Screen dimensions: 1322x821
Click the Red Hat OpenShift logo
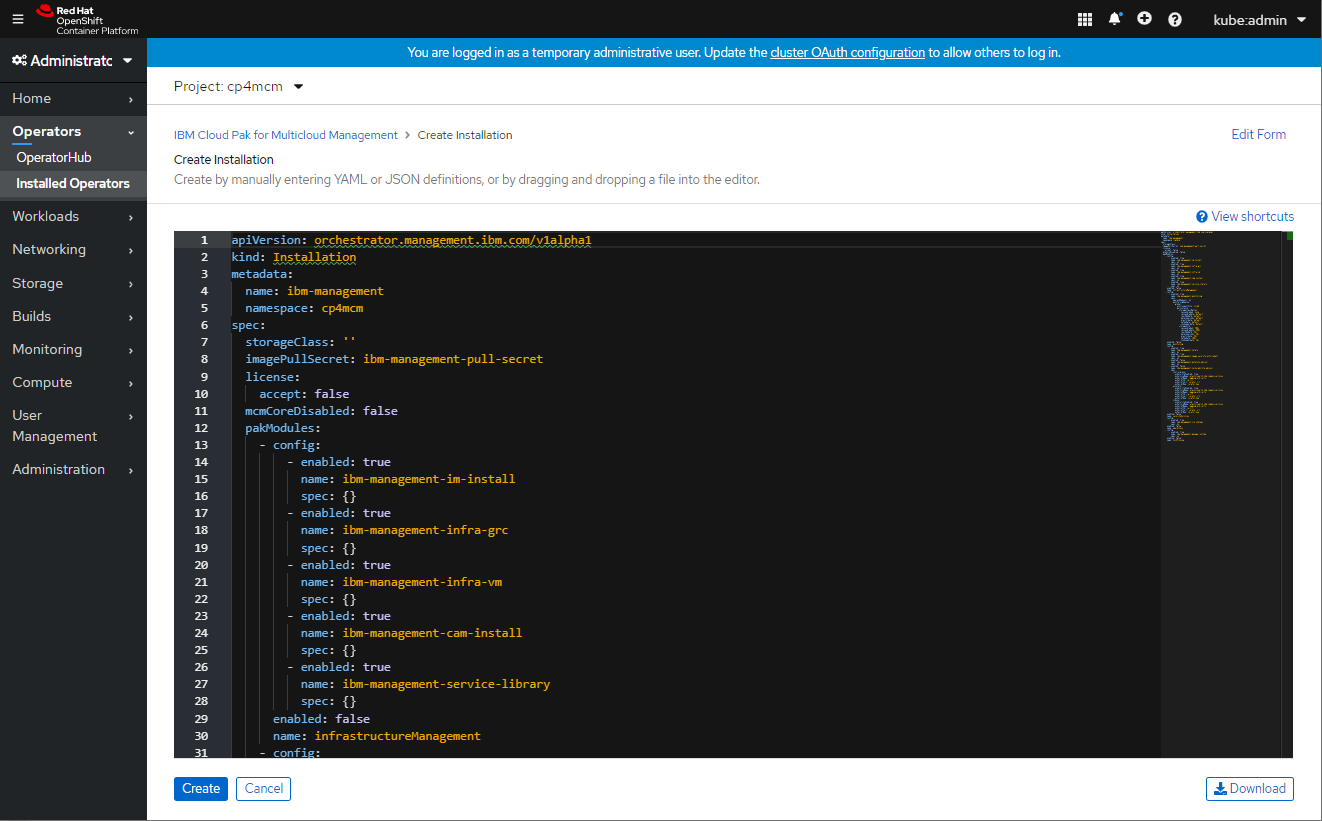pyautogui.click(x=87, y=19)
